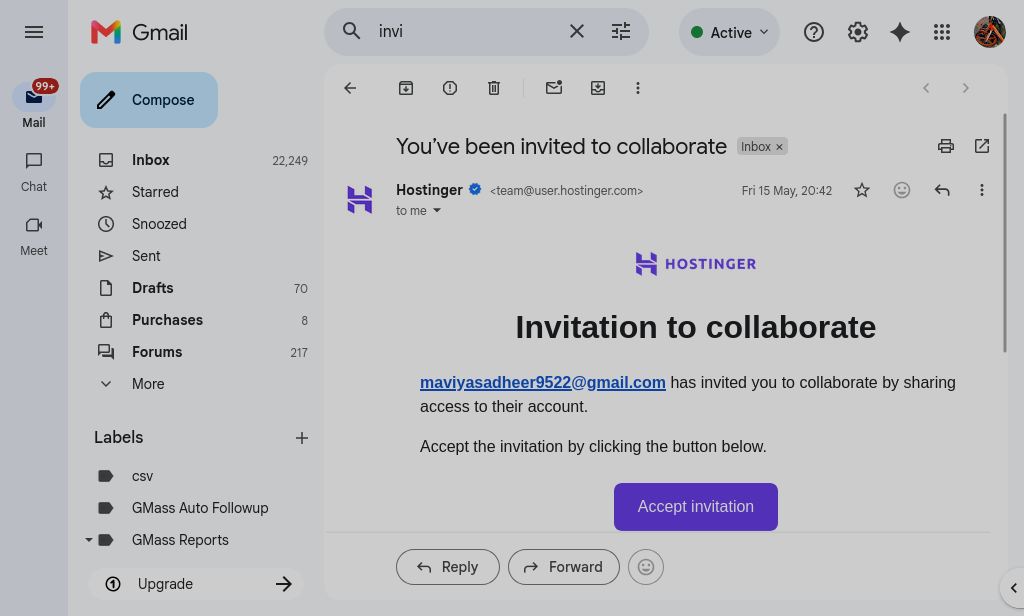Viewport: 1024px width, 616px height.
Task: Open the Support help icon
Action: 814,32
